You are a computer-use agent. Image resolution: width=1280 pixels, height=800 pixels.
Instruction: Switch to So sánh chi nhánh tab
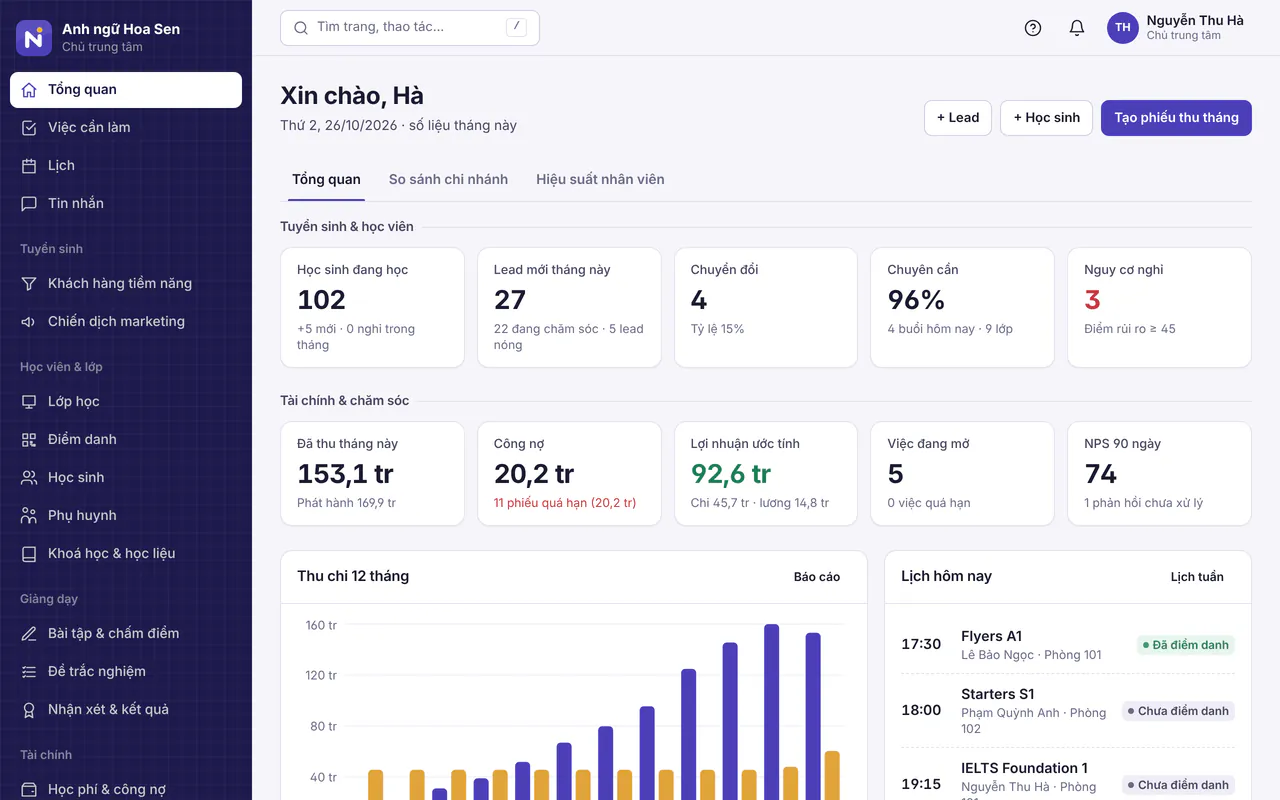448,179
